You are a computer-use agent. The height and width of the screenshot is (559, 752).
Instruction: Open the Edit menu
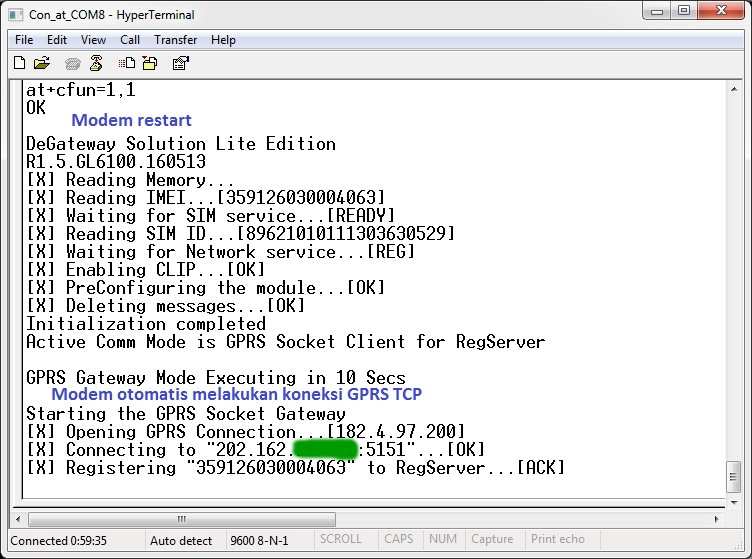[x=57, y=40]
